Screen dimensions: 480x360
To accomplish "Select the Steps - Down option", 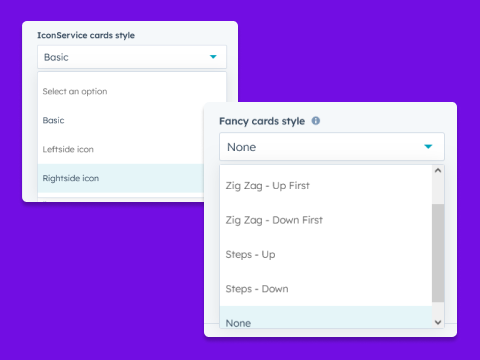I will pos(326,289).
